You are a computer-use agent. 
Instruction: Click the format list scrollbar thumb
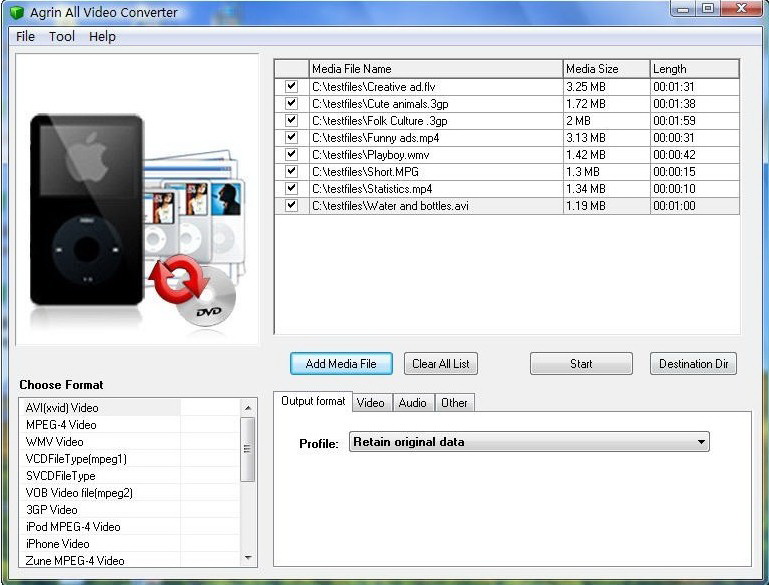(248, 449)
